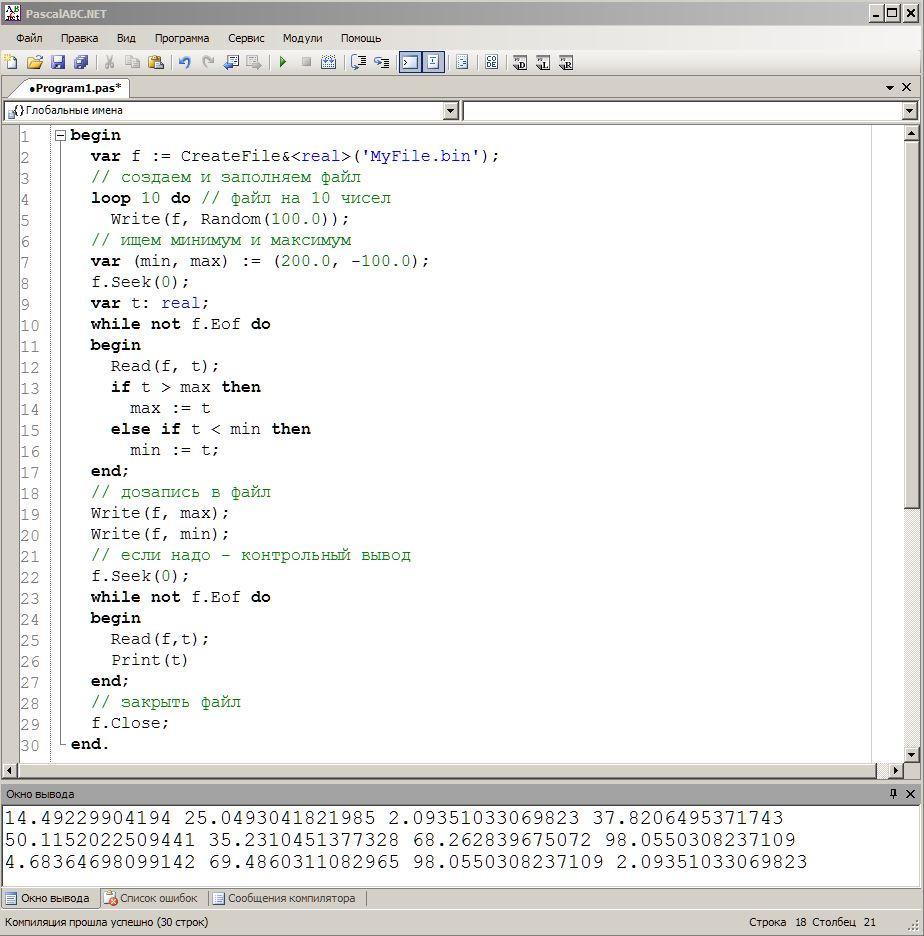Click the CODE formatting toolbar icon
This screenshot has height=936, width=924.
tap(491, 62)
